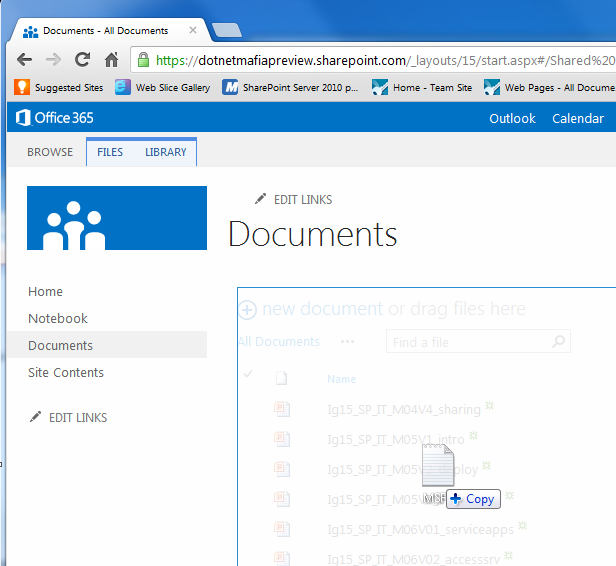The height and width of the screenshot is (566, 616).
Task: Go to Calendar in the top bar
Action: [578, 118]
